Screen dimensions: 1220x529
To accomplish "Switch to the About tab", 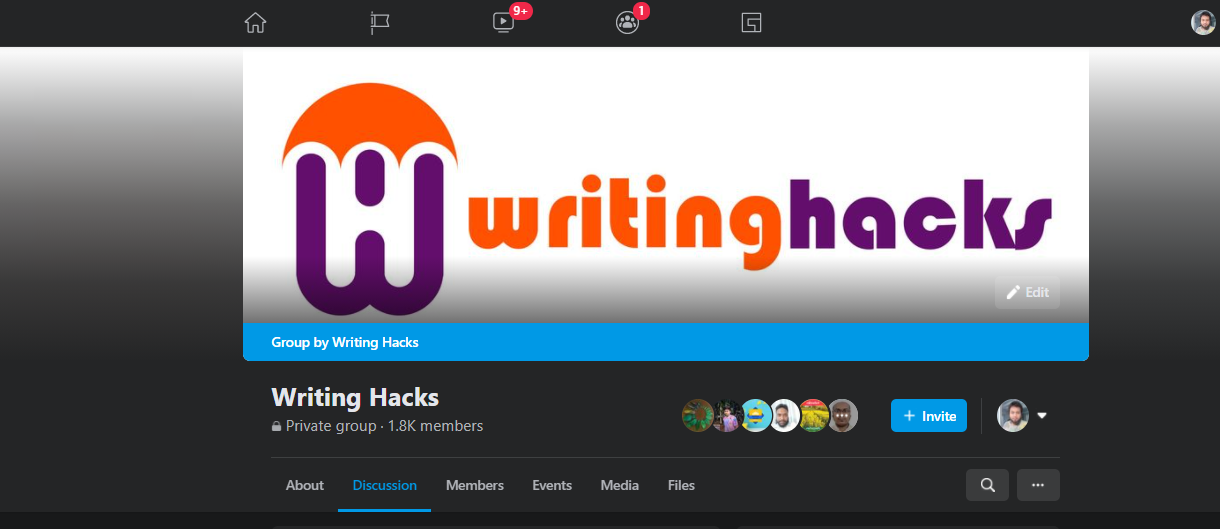I will (x=305, y=485).
